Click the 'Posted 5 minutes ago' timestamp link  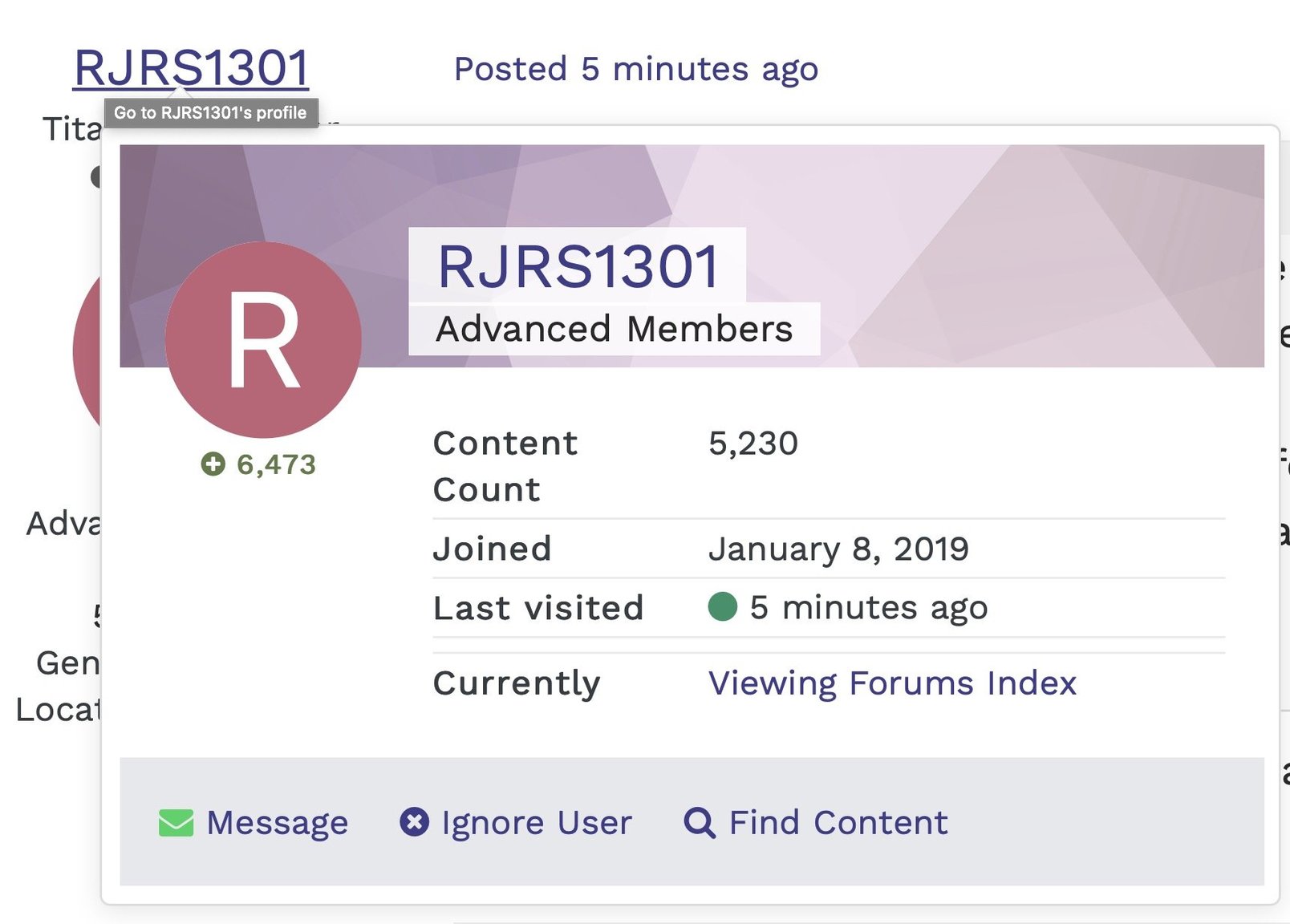[635, 69]
